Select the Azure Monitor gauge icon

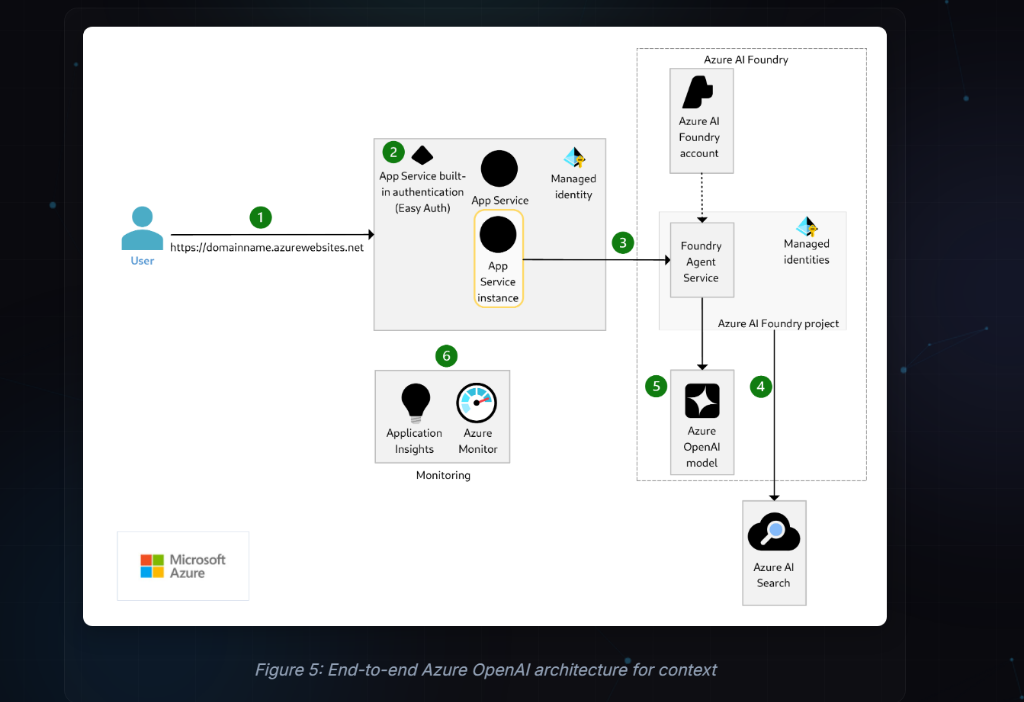pos(477,403)
